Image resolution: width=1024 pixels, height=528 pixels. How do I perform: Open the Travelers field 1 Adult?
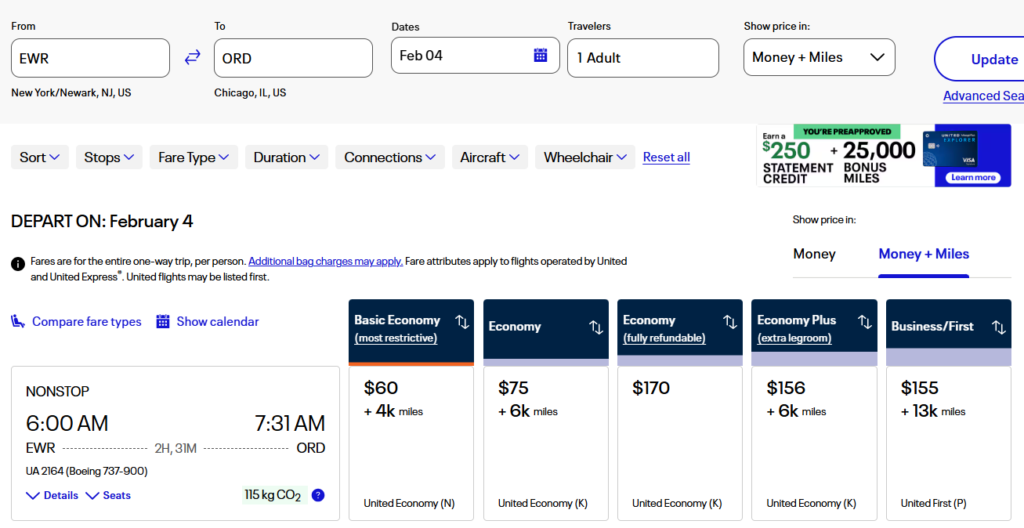pos(643,58)
